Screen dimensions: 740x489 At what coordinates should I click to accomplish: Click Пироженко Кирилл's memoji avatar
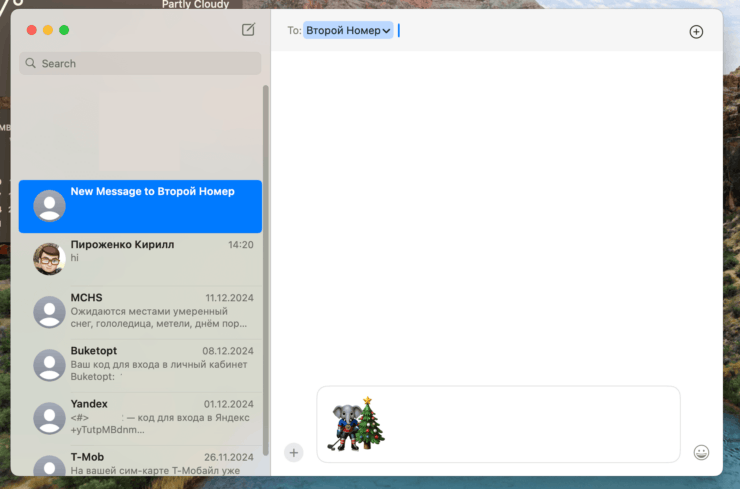click(49, 259)
